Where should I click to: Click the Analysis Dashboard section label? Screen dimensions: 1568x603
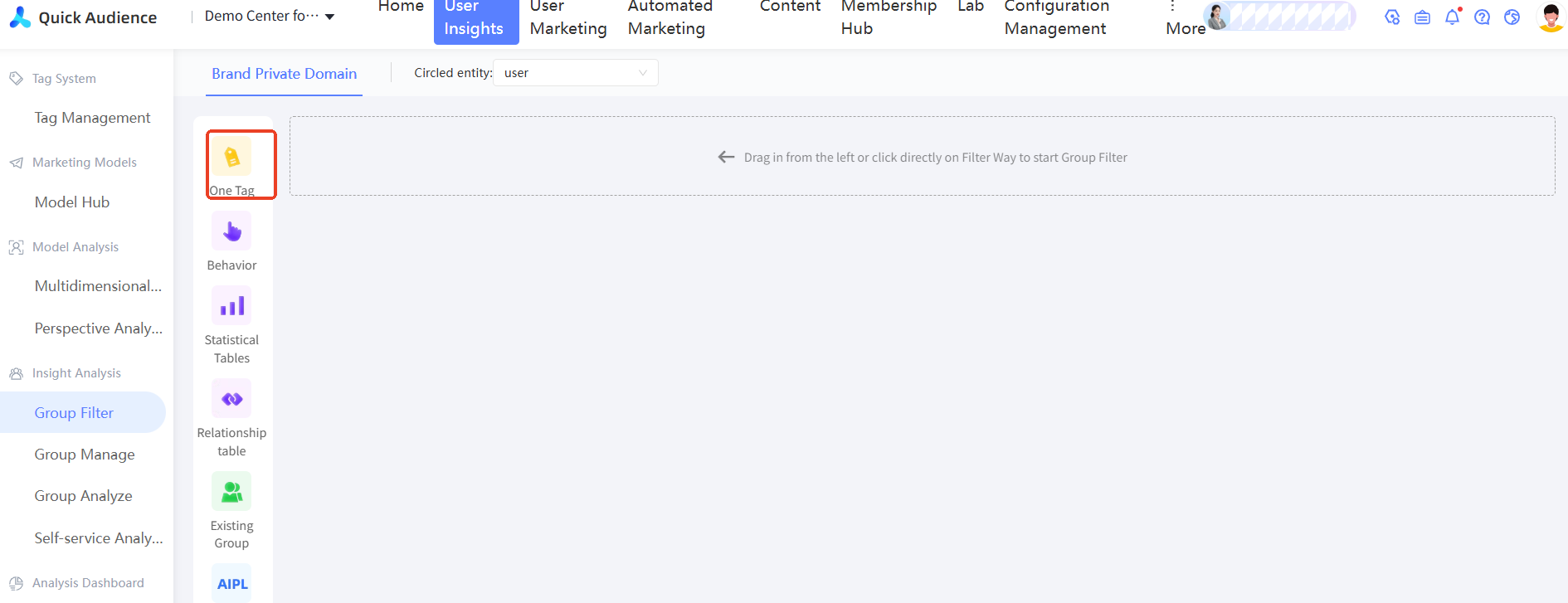pyautogui.click(x=88, y=583)
